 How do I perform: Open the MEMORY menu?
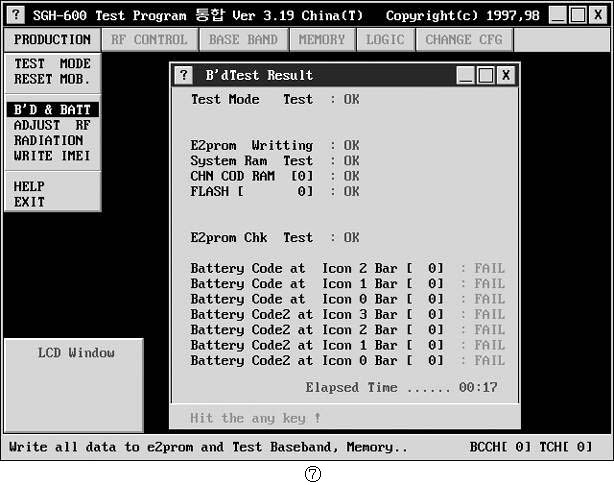[322, 40]
